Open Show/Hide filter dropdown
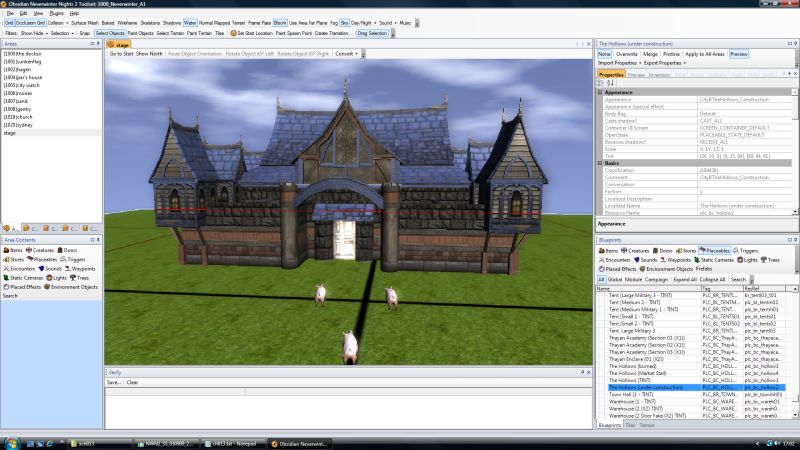 coord(34,33)
